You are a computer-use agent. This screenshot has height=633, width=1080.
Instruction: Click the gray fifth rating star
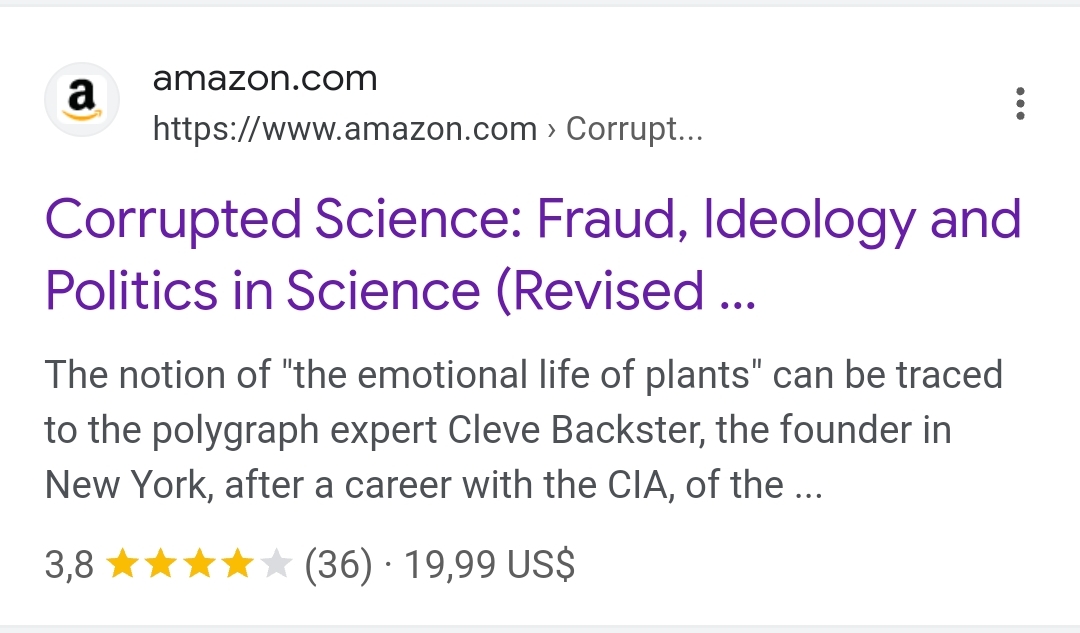click(275, 566)
